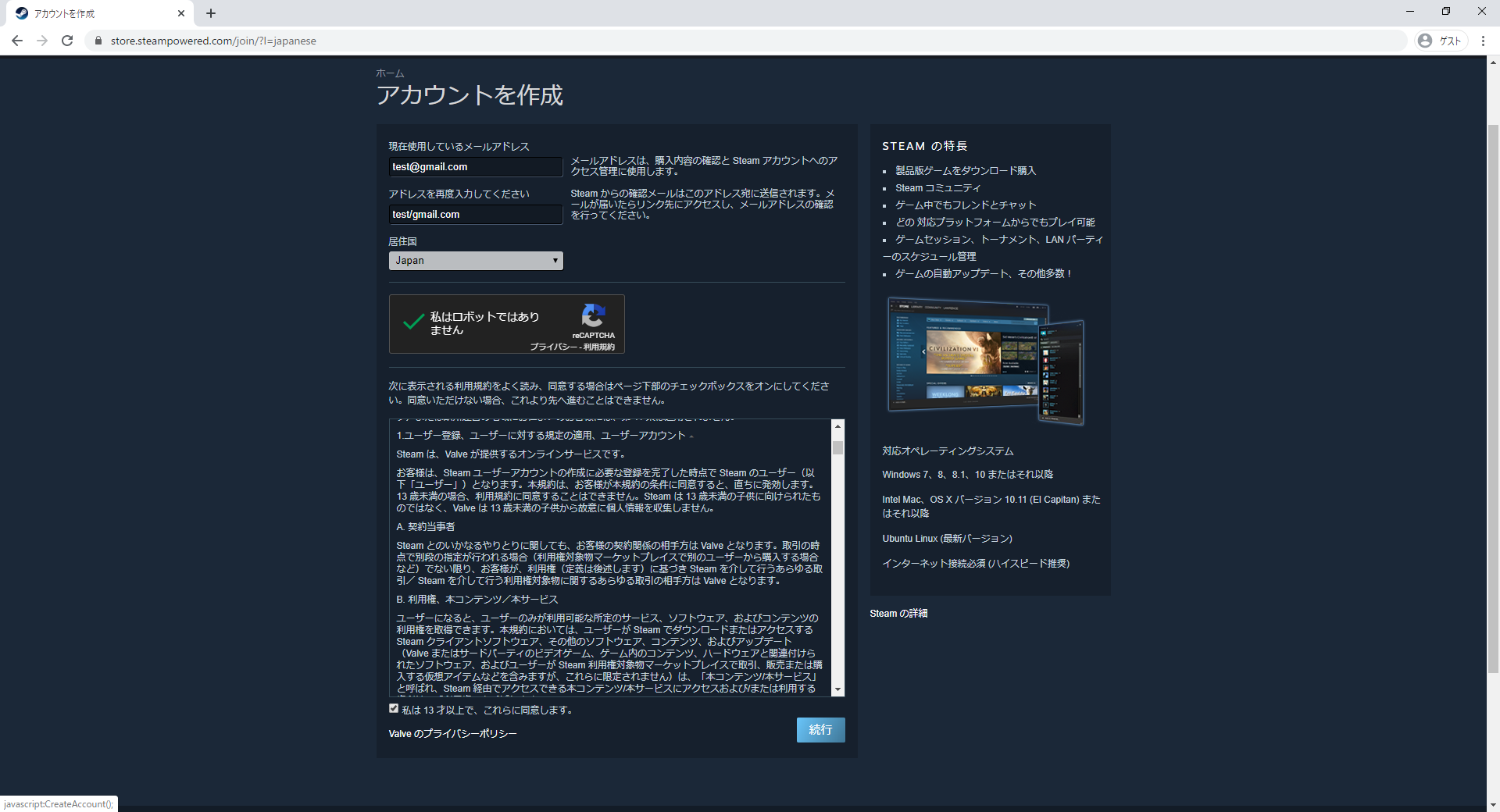The height and width of the screenshot is (812, 1500).
Task: Open a new browser tab
Action: 211,13
